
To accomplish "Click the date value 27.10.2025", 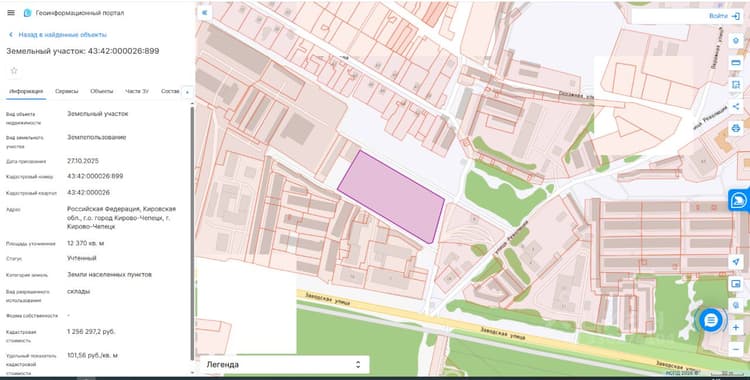I will point(83,161).
